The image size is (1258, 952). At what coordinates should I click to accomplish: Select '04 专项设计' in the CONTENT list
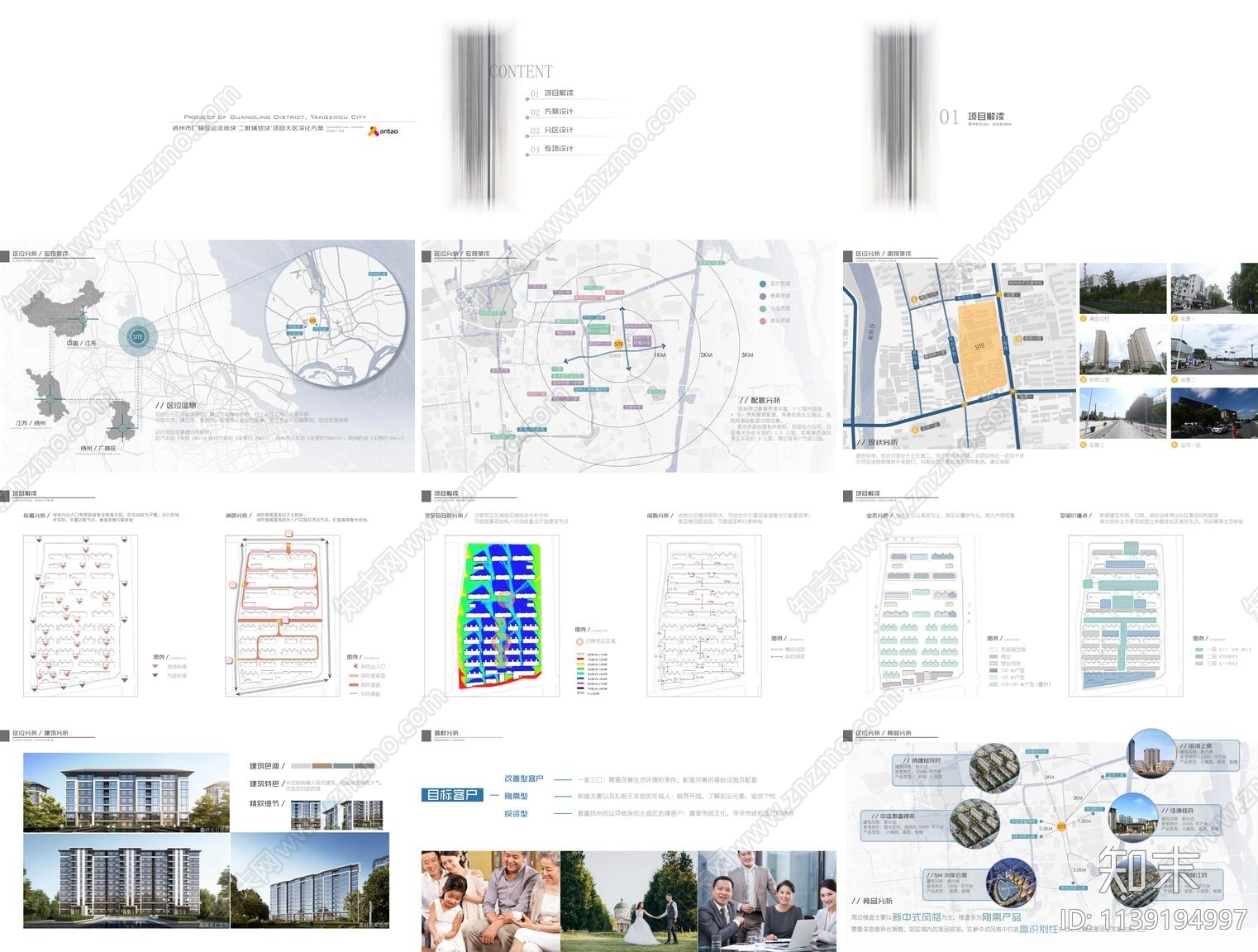pyautogui.click(x=552, y=149)
